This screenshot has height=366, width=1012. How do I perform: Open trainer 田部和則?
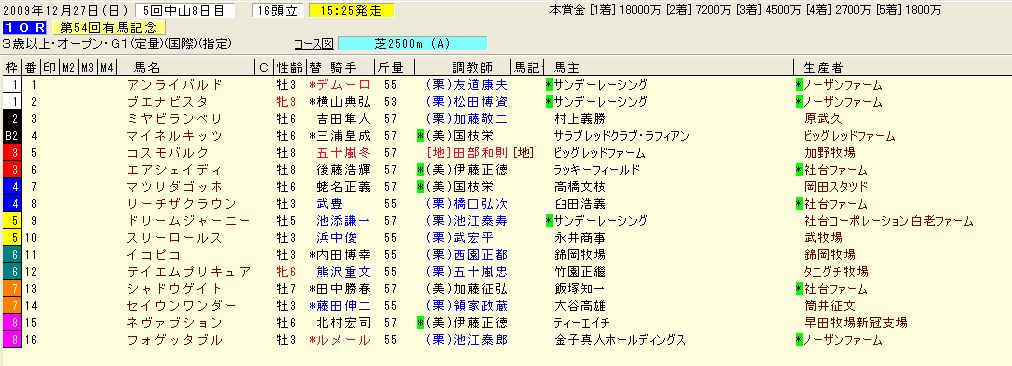click(480, 153)
